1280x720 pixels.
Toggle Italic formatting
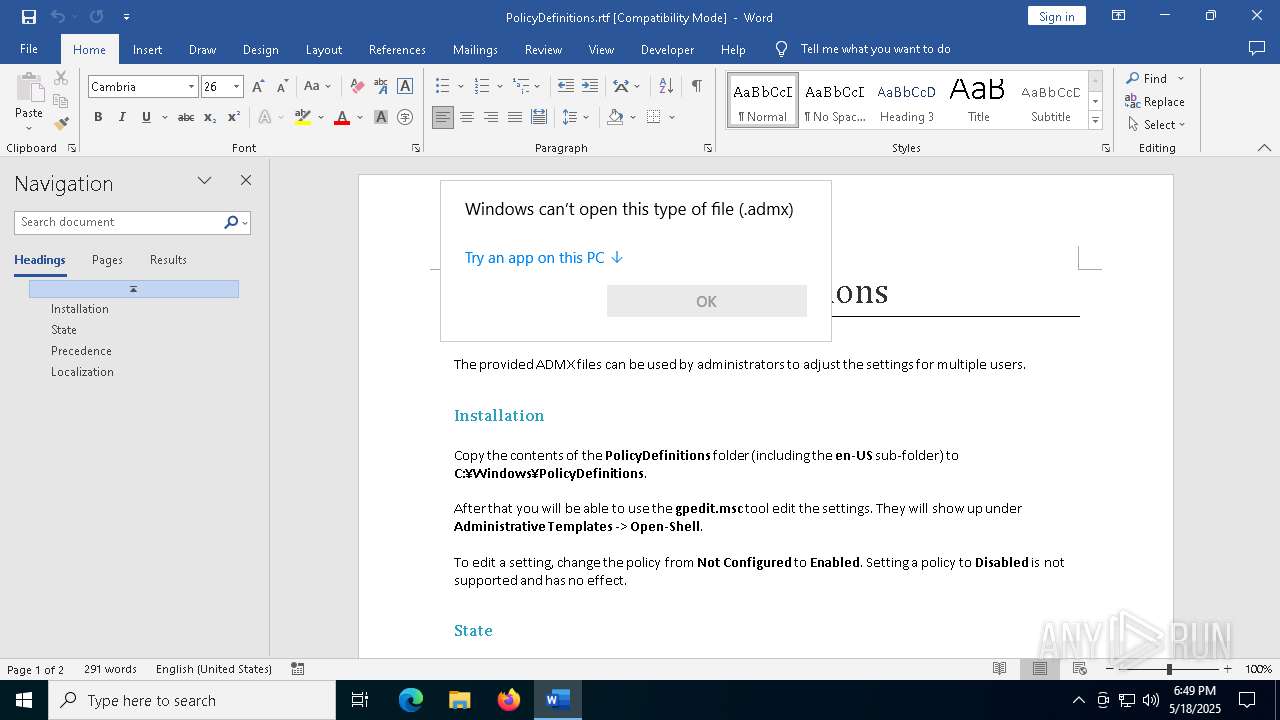[x=122, y=117]
